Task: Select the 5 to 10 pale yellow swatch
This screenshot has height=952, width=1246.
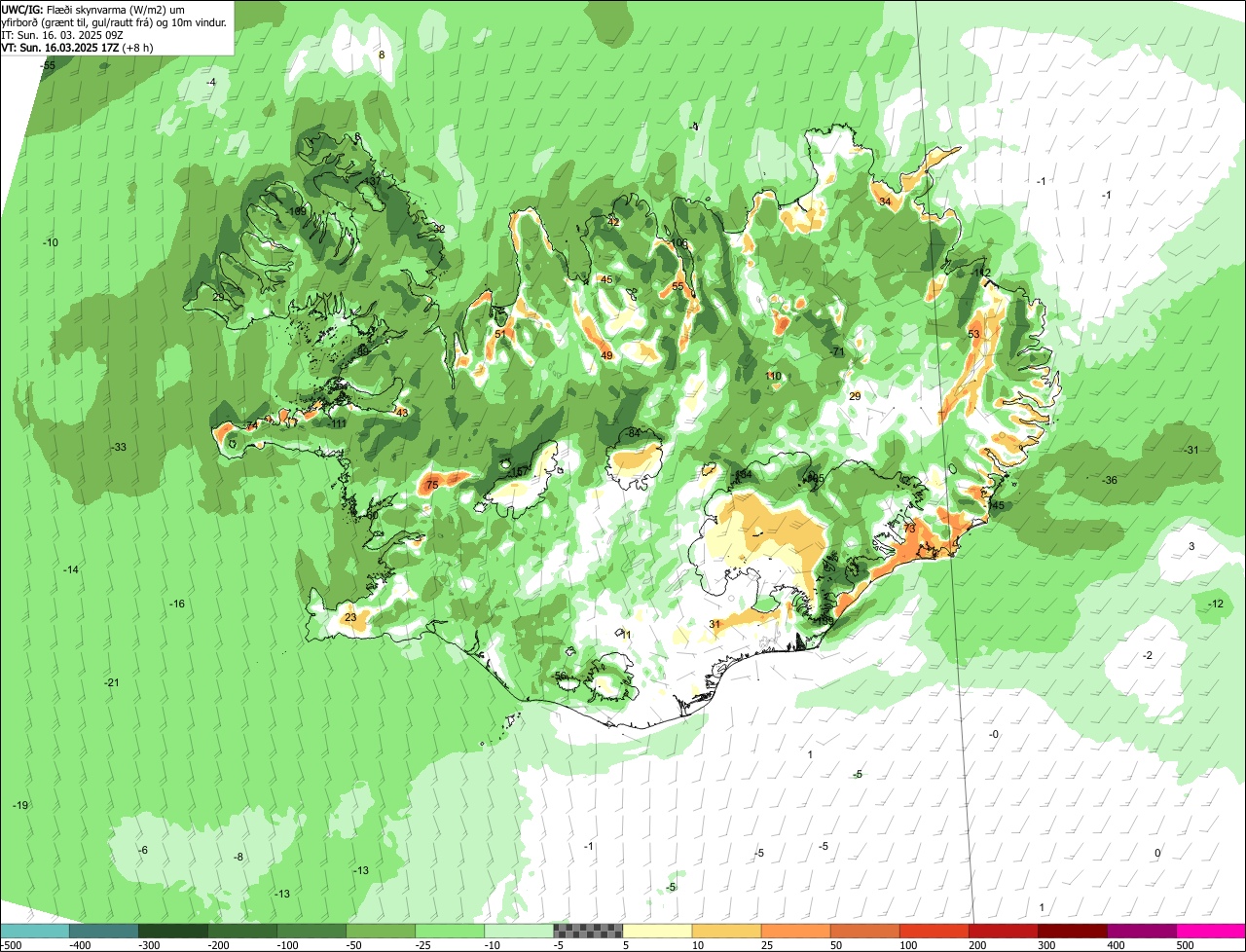Action: click(656, 931)
